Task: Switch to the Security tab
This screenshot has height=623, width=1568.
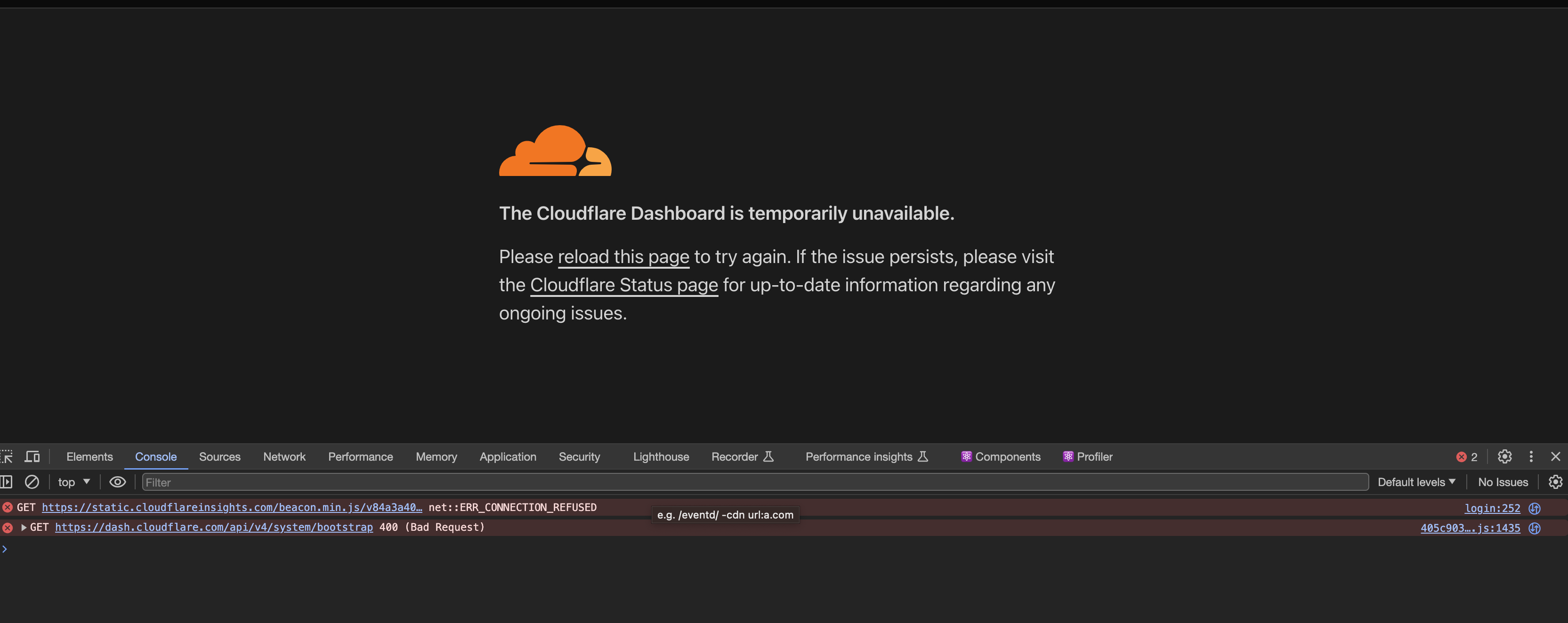Action: click(x=580, y=456)
